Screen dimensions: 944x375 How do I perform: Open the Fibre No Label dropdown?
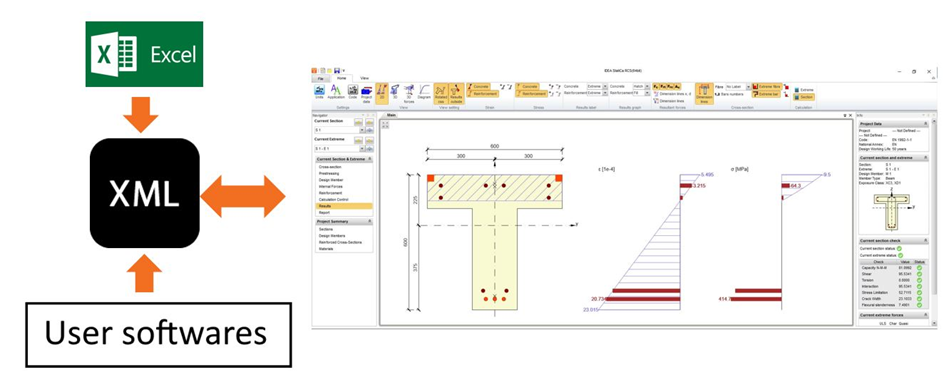(738, 87)
